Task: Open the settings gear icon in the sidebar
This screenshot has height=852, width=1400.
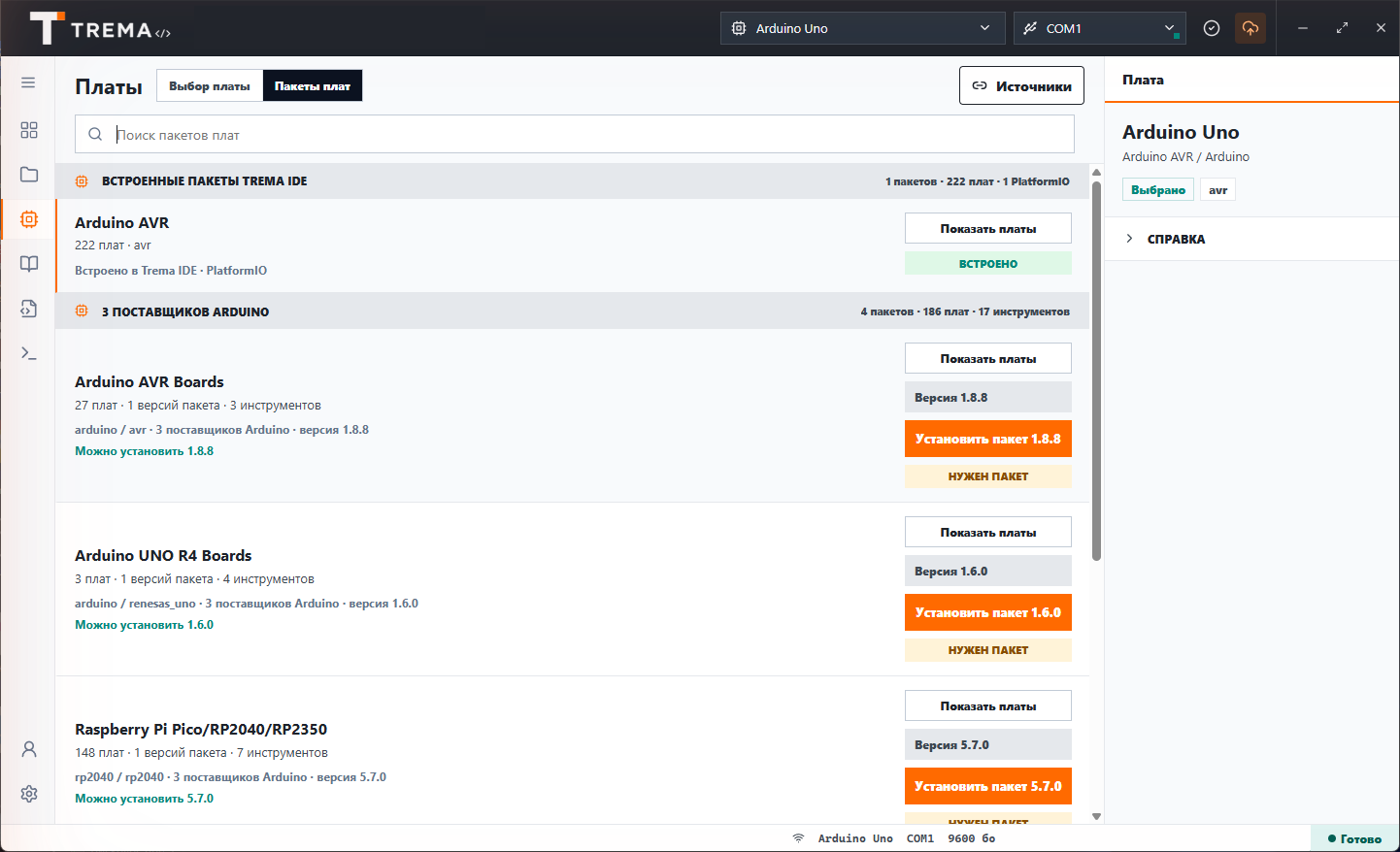Action: click(29, 794)
